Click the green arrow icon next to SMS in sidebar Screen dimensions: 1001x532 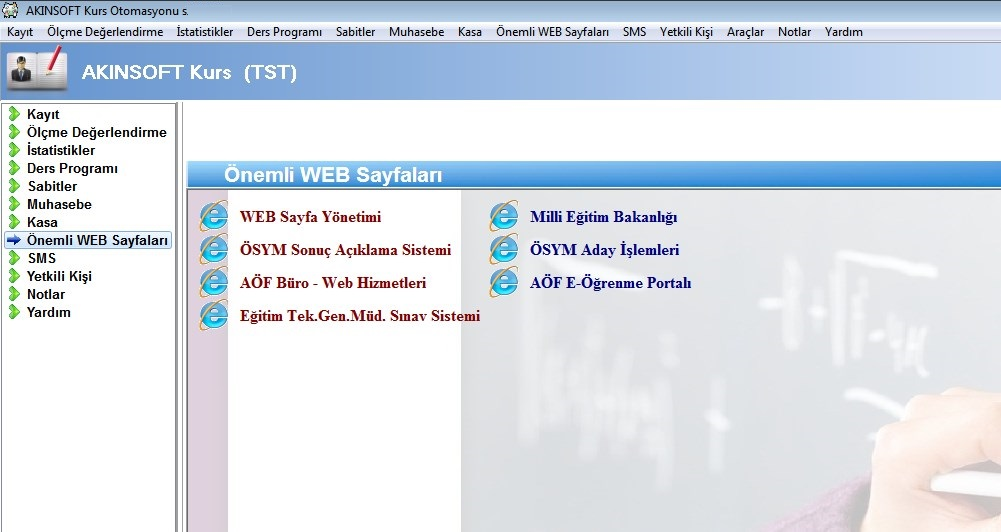point(14,258)
